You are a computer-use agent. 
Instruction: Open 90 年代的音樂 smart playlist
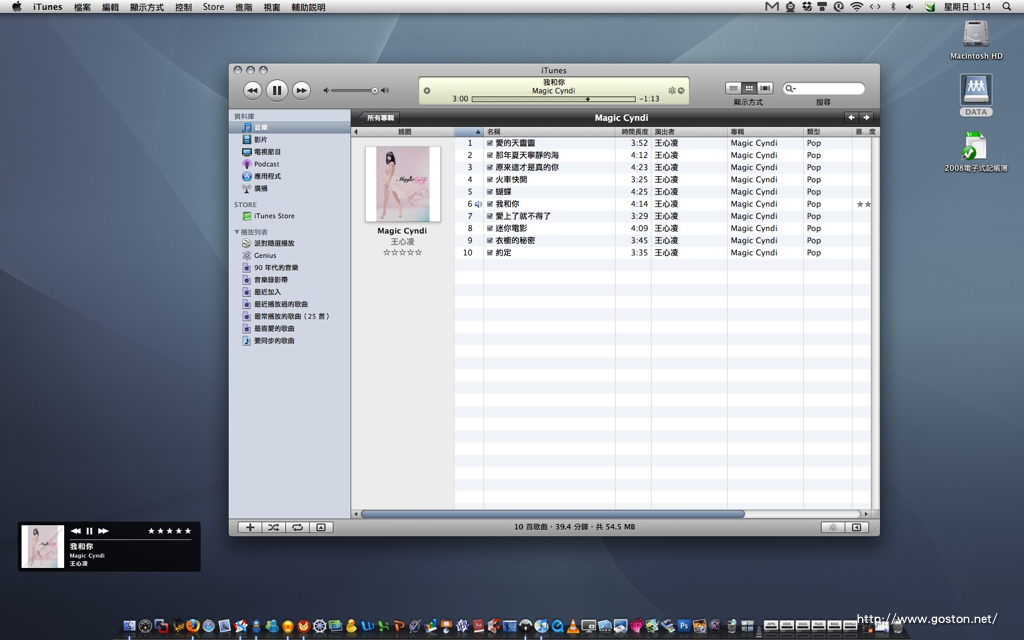289,268
